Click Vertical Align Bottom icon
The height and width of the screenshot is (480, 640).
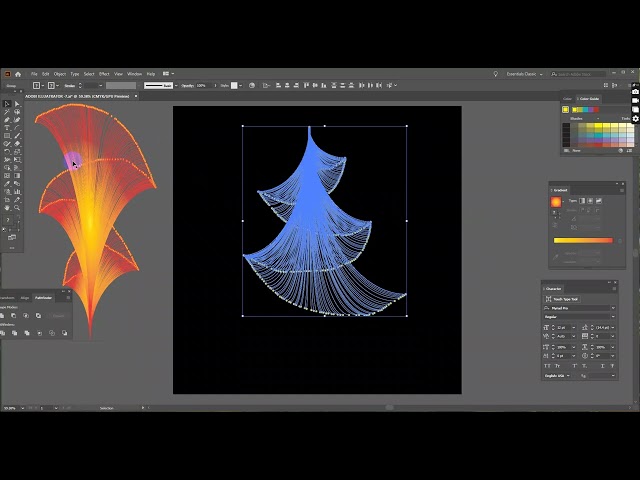coord(324,85)
